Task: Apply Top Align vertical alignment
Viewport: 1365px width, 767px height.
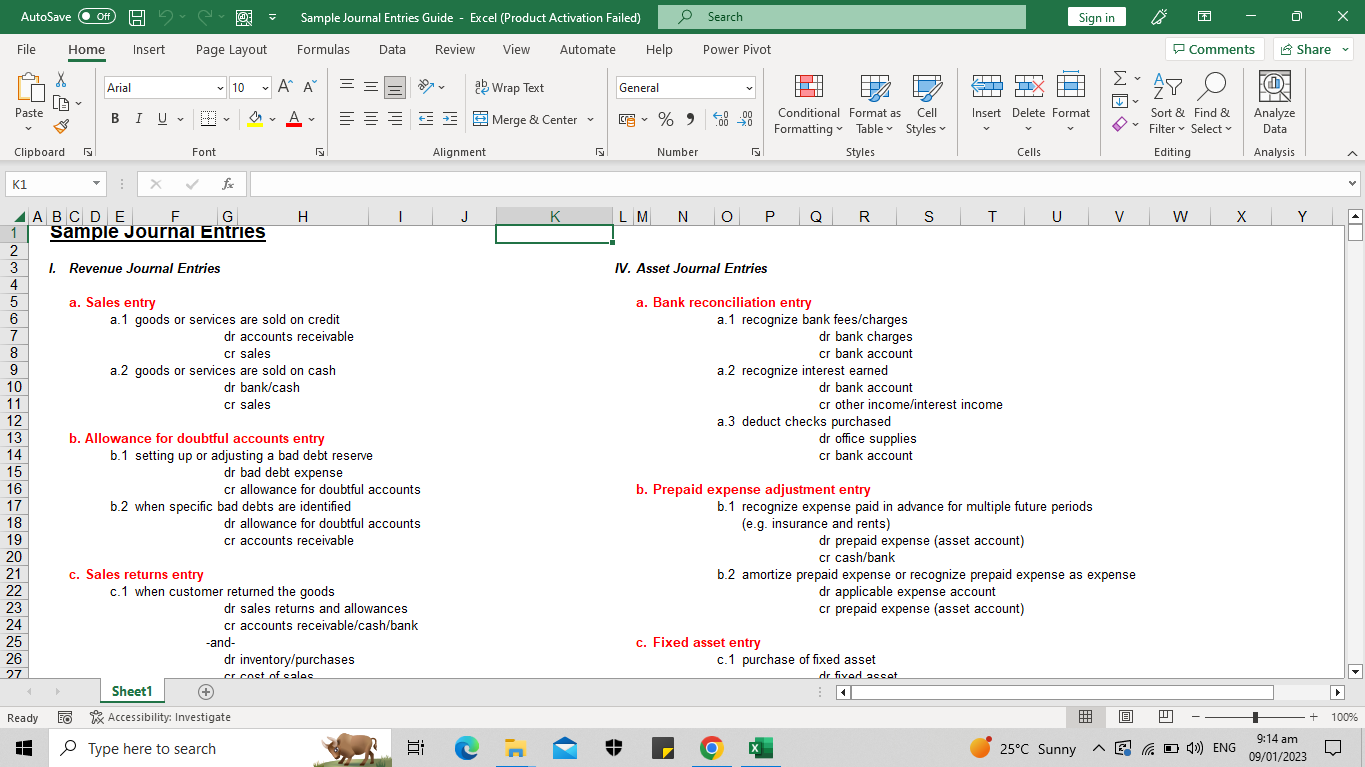Action: (347, 87)
